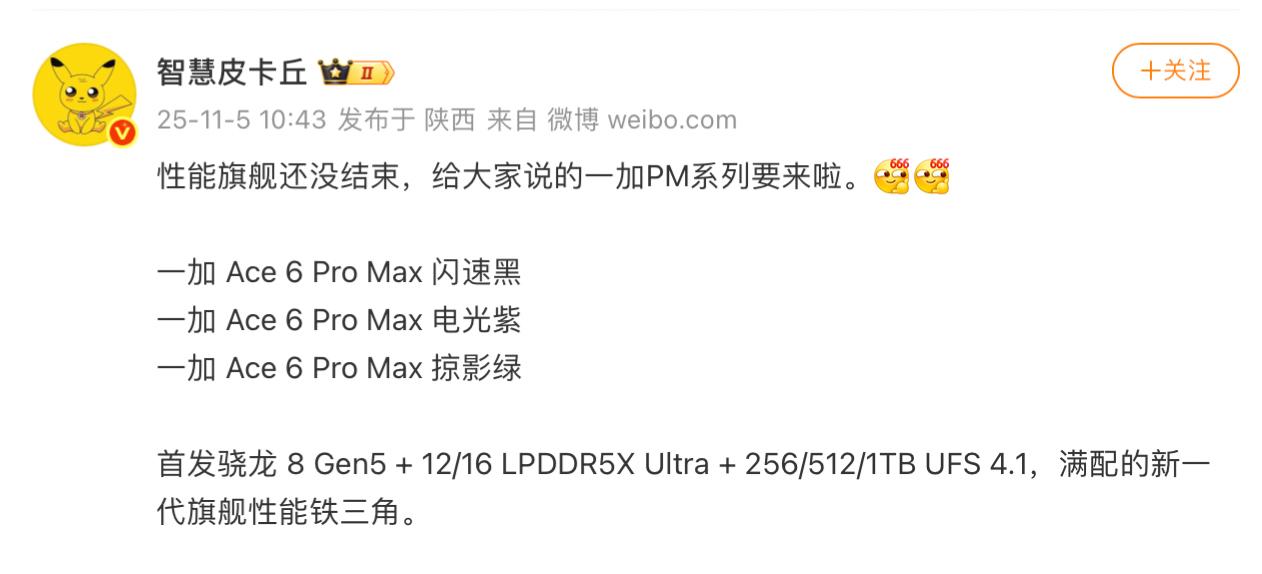Click the first 666 emoji
The width and height of the screenshot is (1262, 574).
(x=891, y=176)
